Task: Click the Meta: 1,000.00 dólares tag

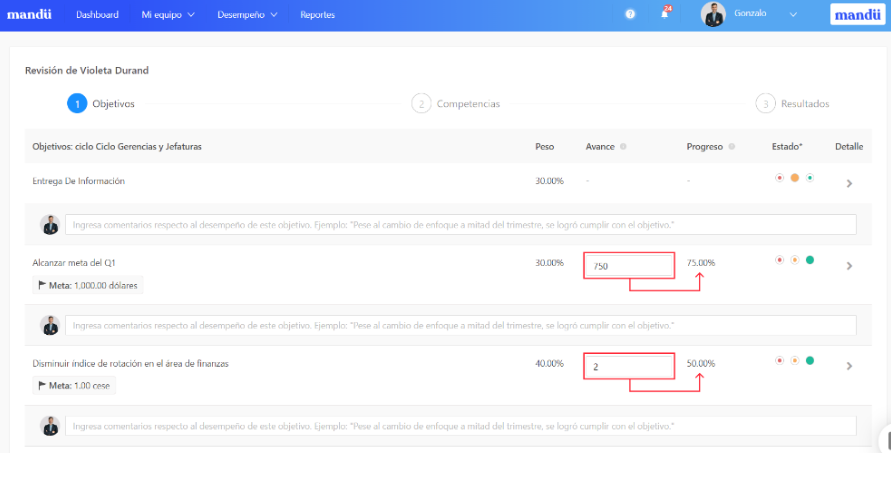Action: tap(88, 285)
